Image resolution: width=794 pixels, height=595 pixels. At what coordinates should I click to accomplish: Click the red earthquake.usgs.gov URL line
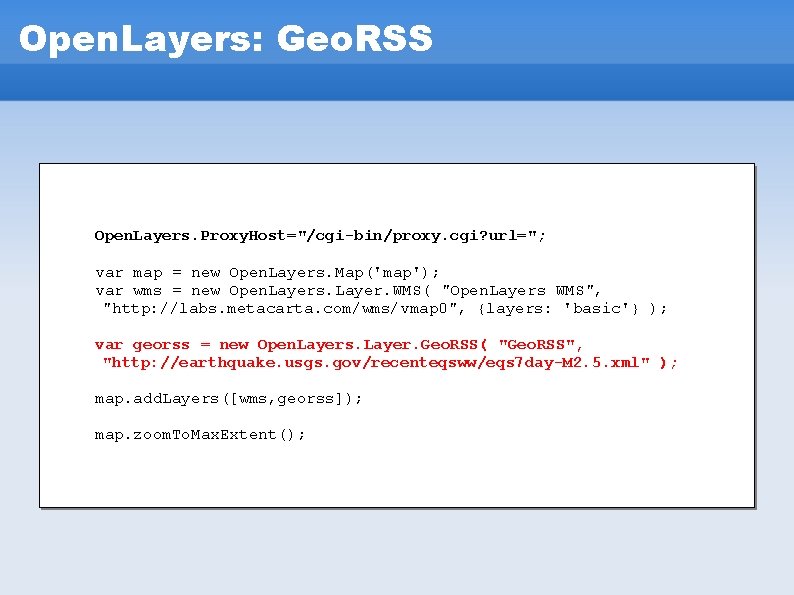click(390, 363)
